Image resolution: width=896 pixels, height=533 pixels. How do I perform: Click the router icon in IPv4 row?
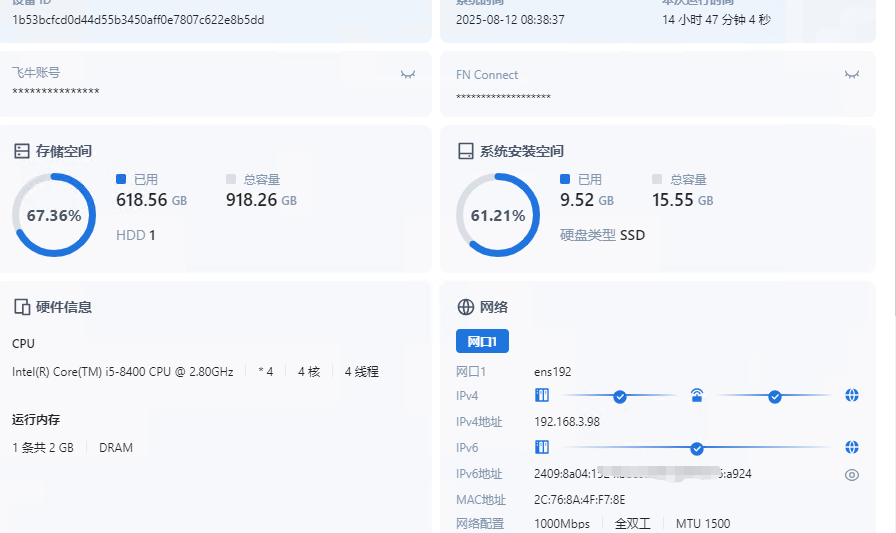click(x=697, y=395)
